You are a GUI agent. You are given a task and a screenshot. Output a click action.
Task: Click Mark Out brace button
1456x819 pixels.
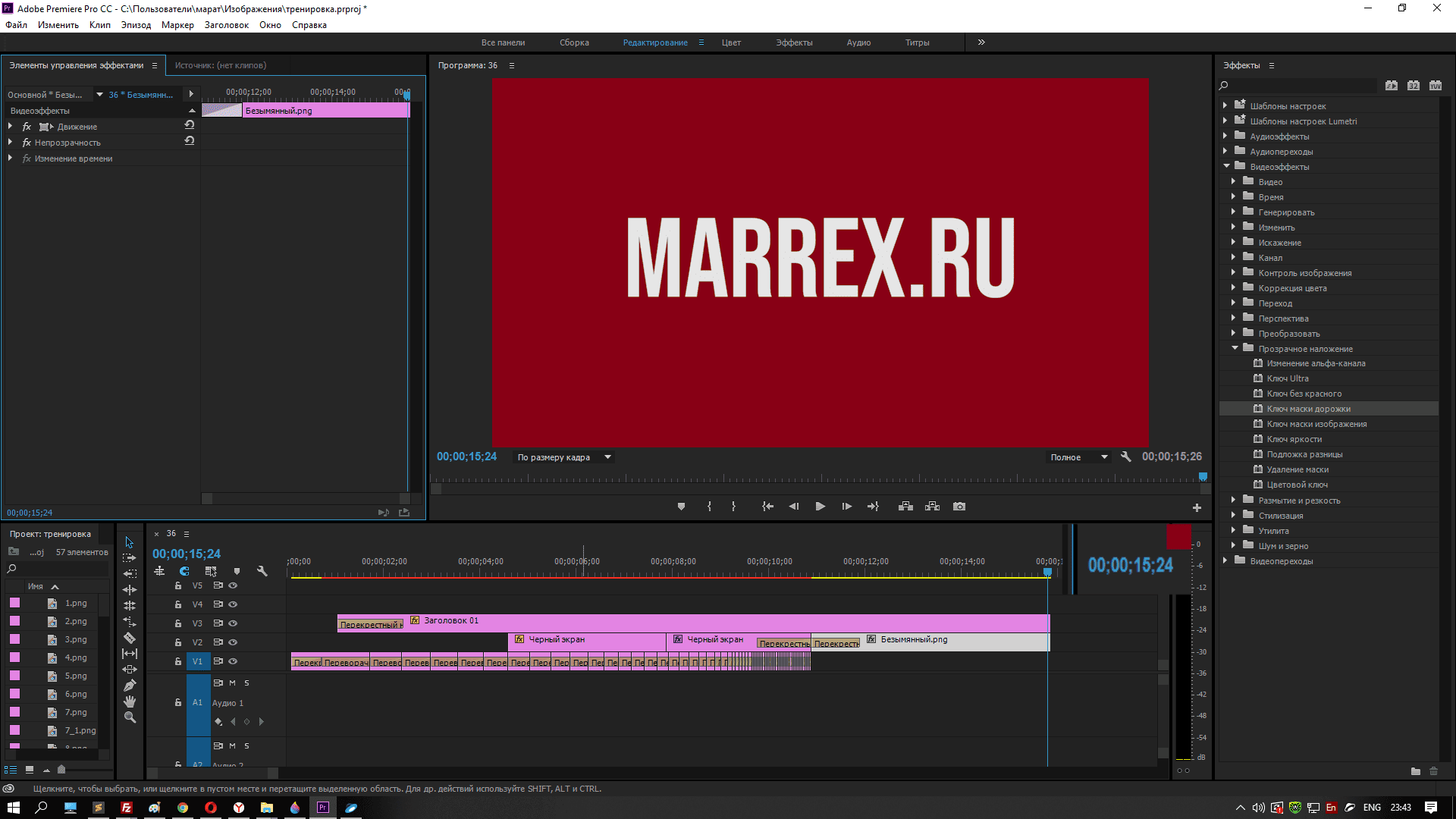733,507
